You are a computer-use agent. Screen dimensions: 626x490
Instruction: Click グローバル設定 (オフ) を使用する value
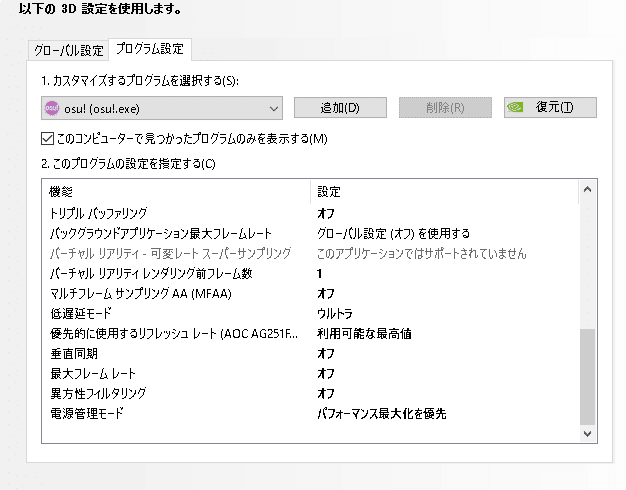pos(393,233)
